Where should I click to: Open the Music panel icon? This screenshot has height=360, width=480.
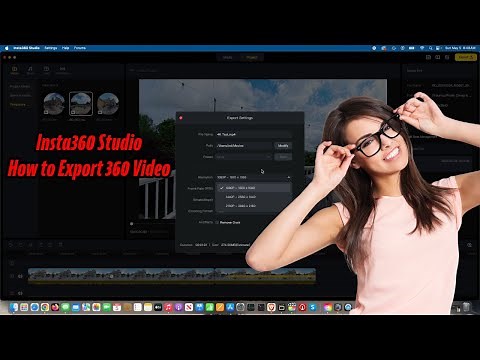[x=30, y=70]
